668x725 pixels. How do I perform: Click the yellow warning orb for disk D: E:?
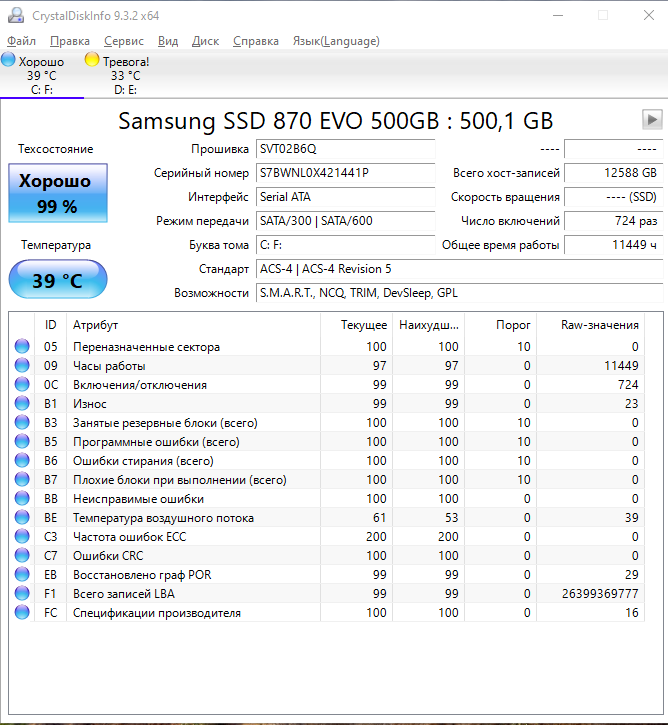(92, 60)
